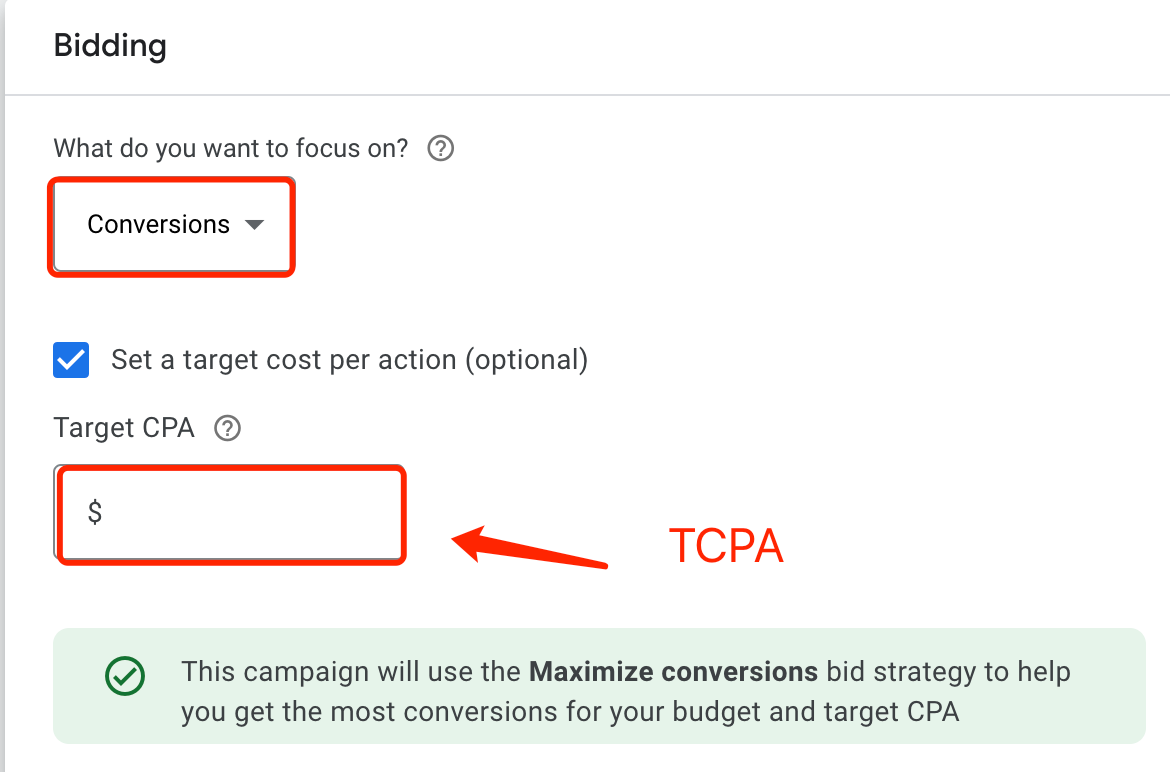1170x772 pixels.
Task: Click the Target CPA label text
Action: [x=123, y=428]
